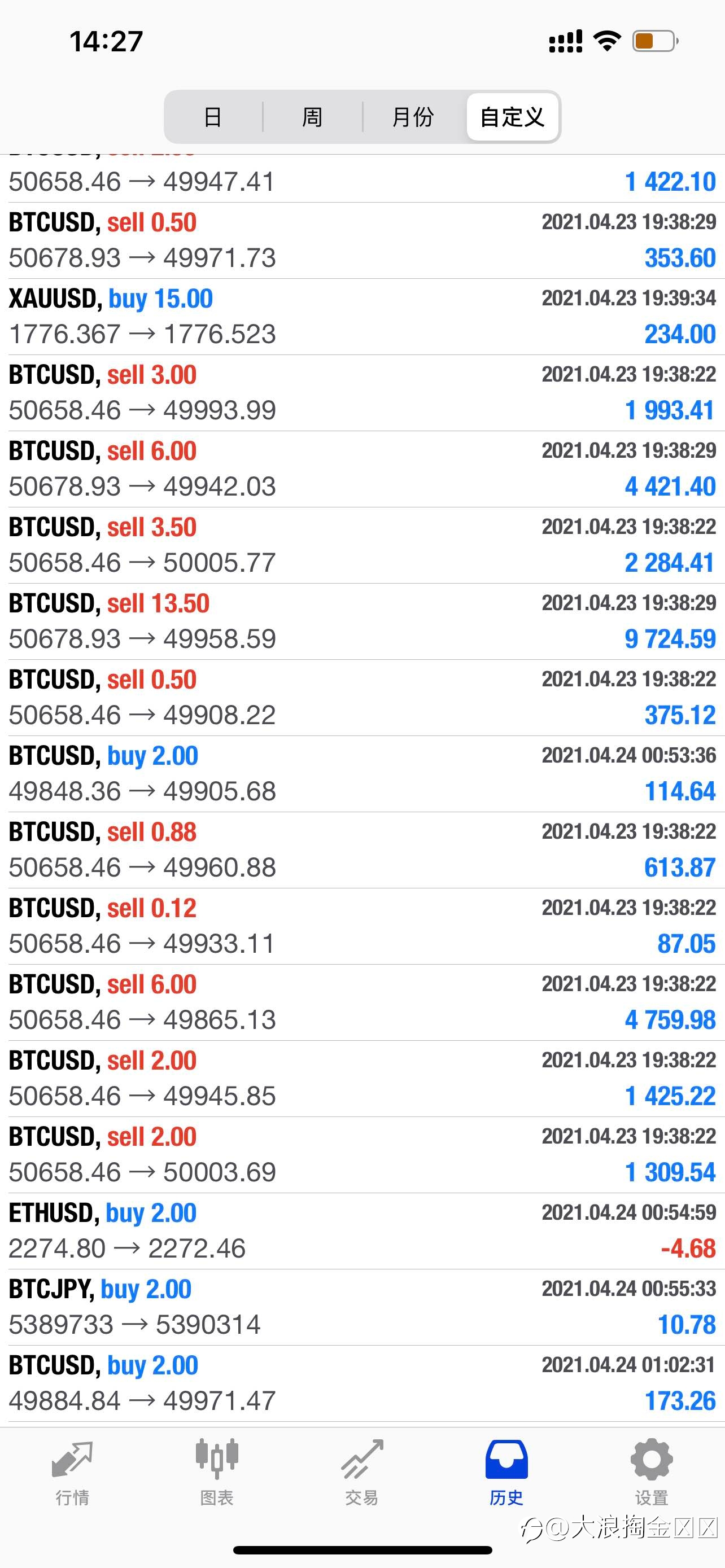Open the 交易 trade tab icon
Viewport: 725px width, 1568px height.
click(362, 1459)
